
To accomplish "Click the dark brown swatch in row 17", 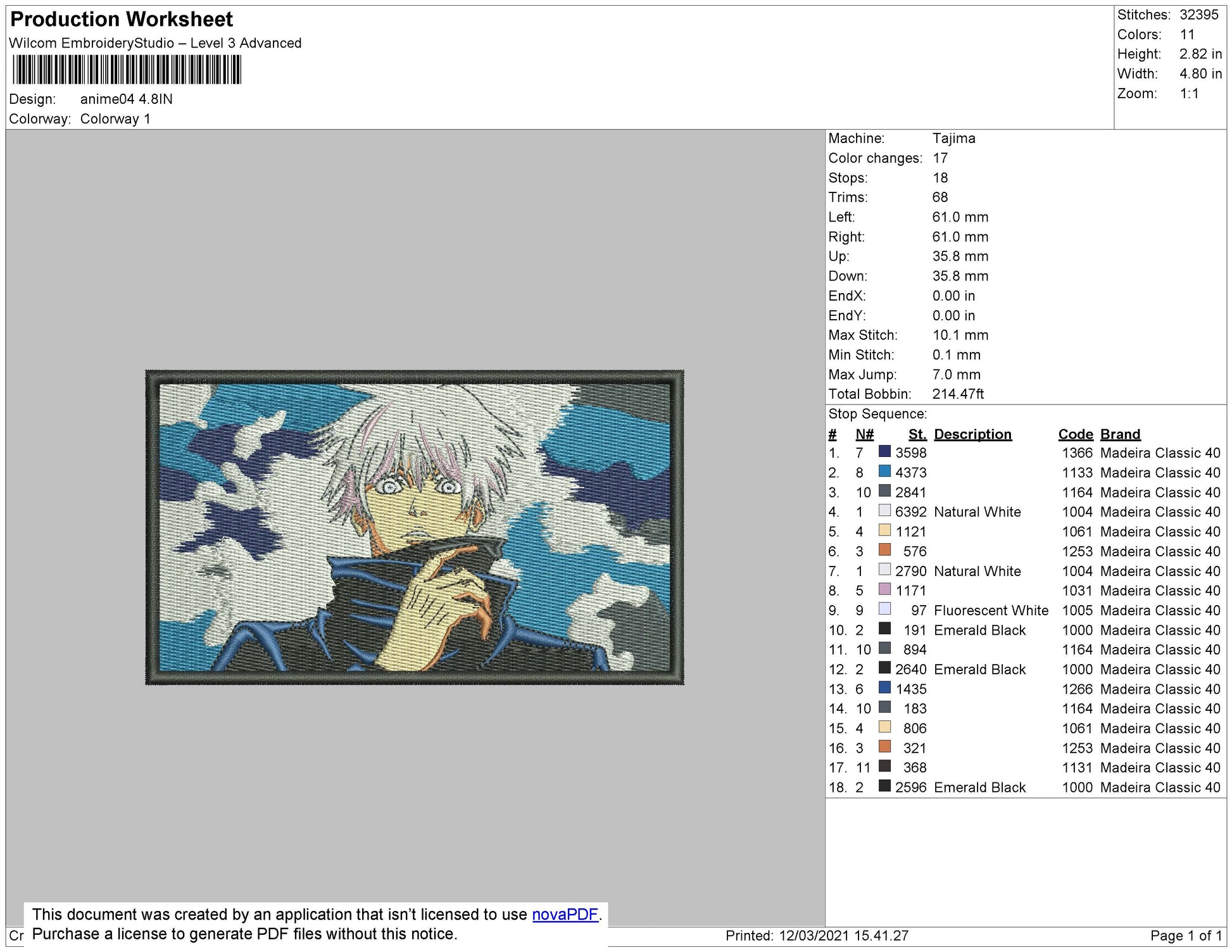I will [884, 767].
